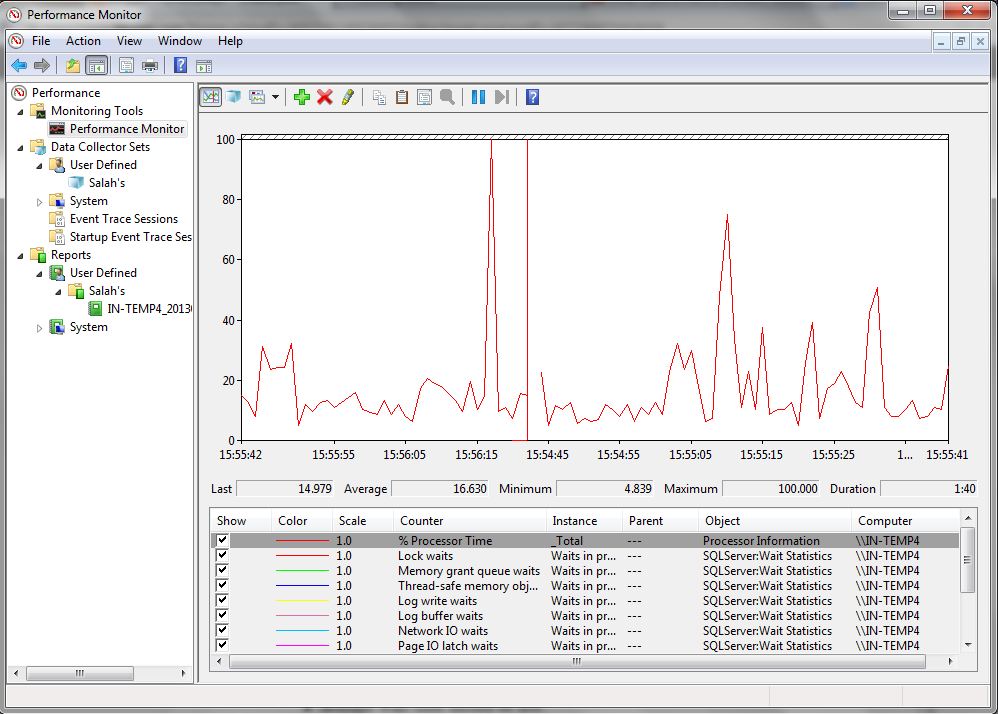Disable the Network IO waits counter checkbox

pos(222,630)
